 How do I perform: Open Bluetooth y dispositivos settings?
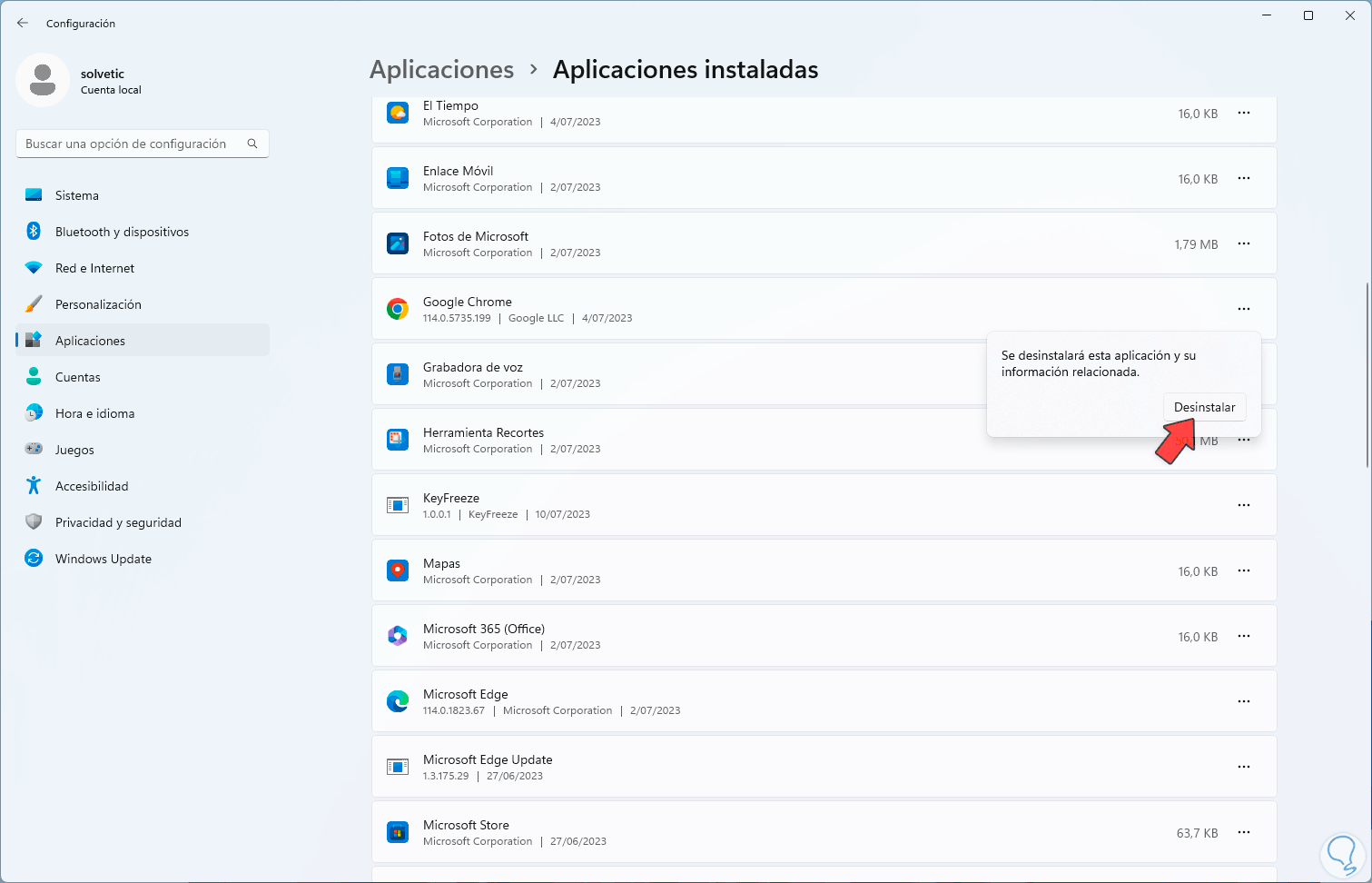tap(143, 232)
